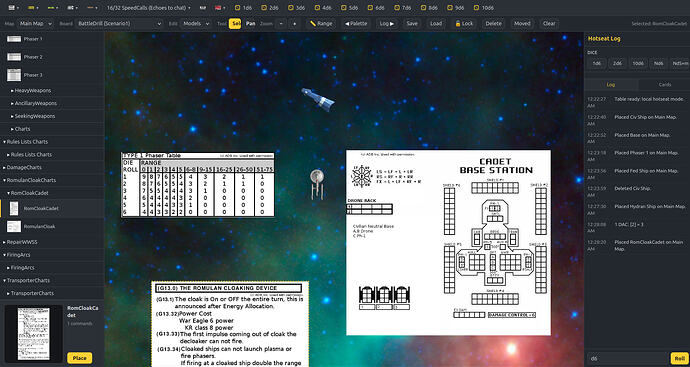The image size is (690, 367).
Task: Click the Save button
Action: click(412, 23)
